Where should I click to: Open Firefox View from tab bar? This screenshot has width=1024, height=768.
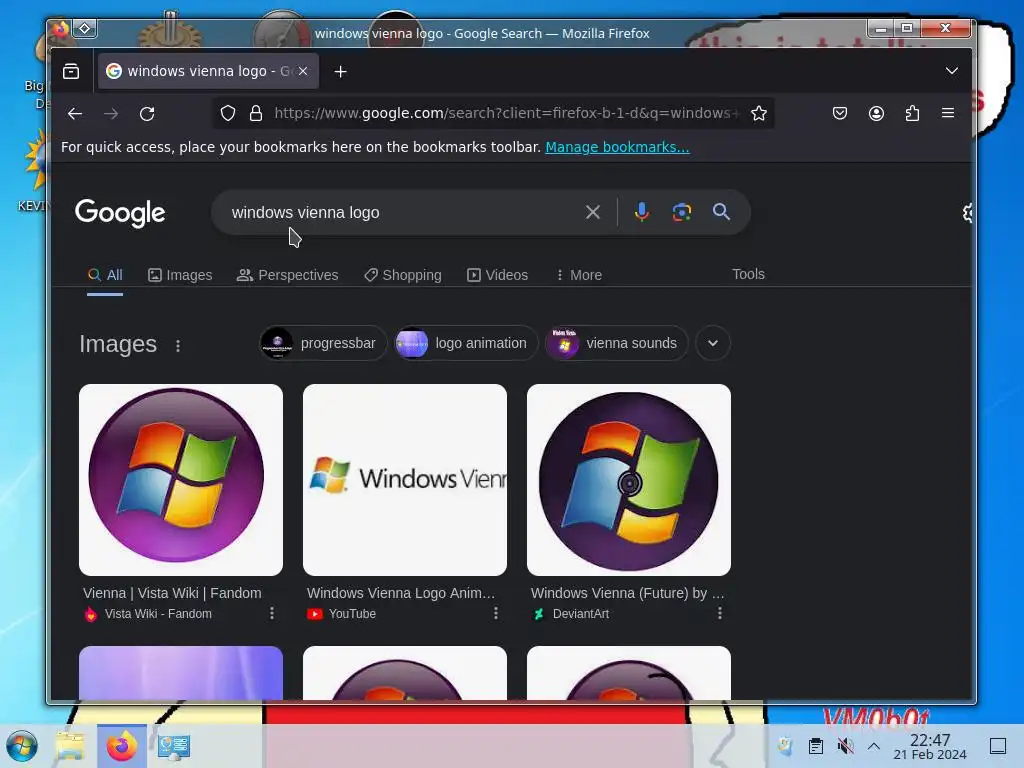(71, 71)
